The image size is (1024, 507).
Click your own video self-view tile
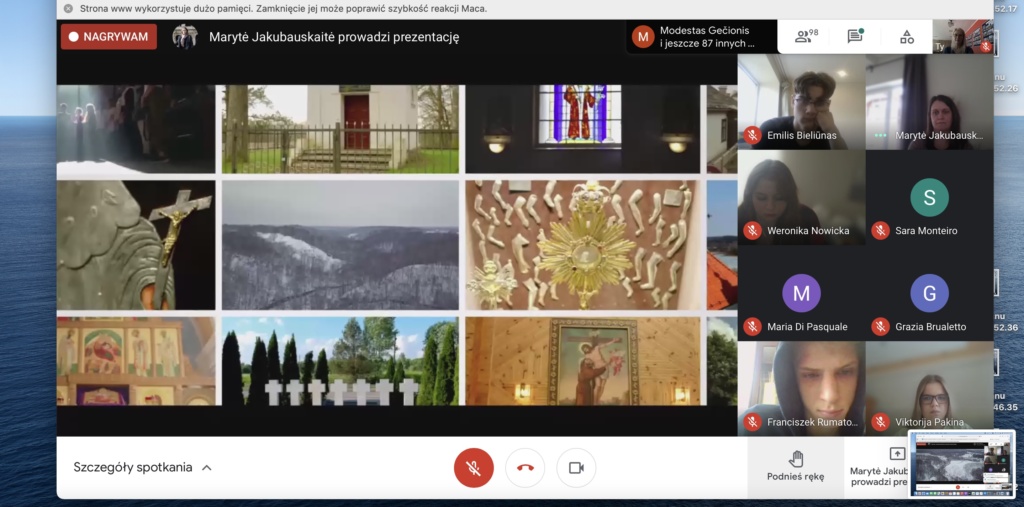(x=962, y=37)
